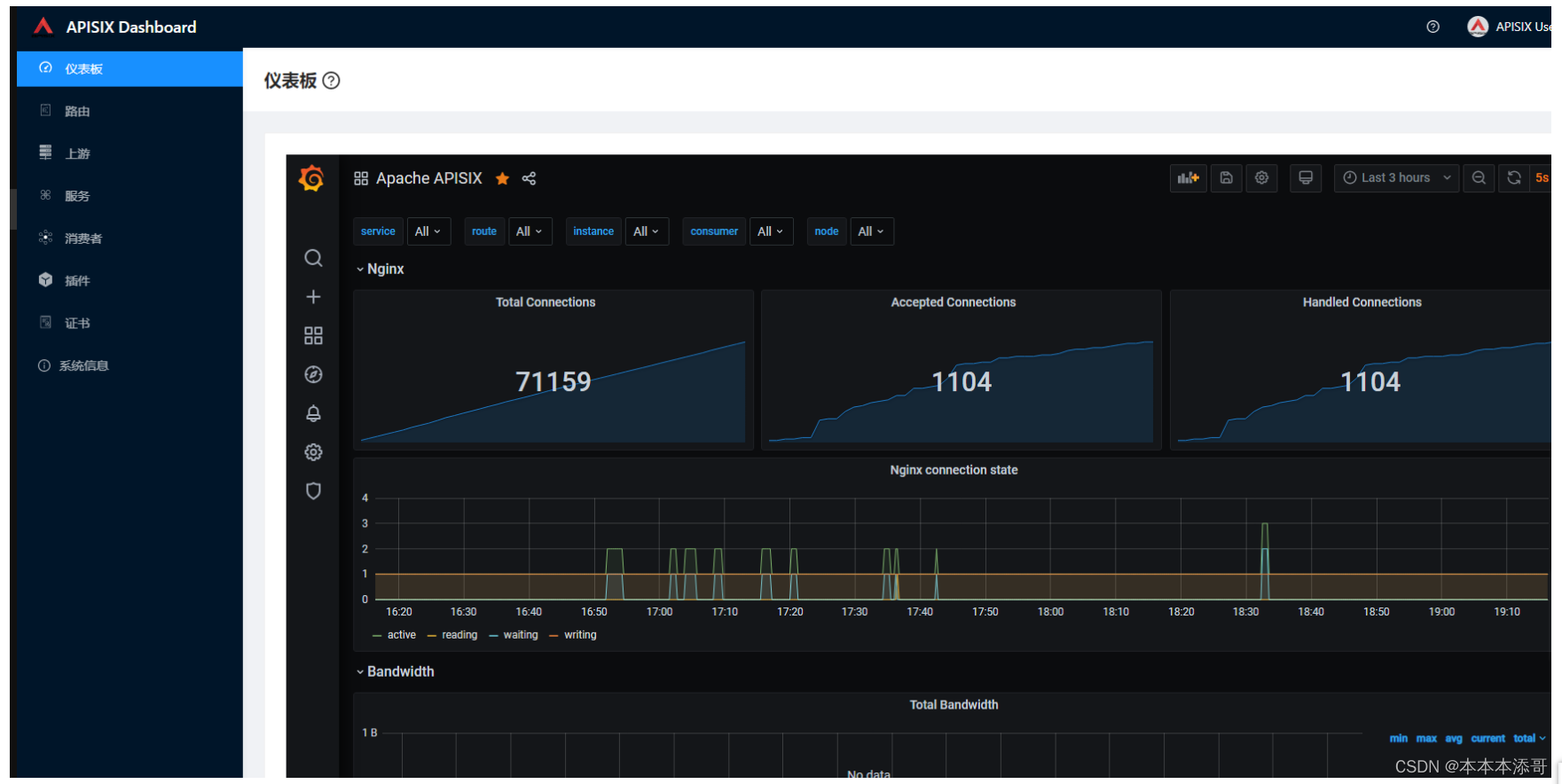Open the 5s refresh interval dropdown
The image size is (1562, 784).
coord(1542,178)
